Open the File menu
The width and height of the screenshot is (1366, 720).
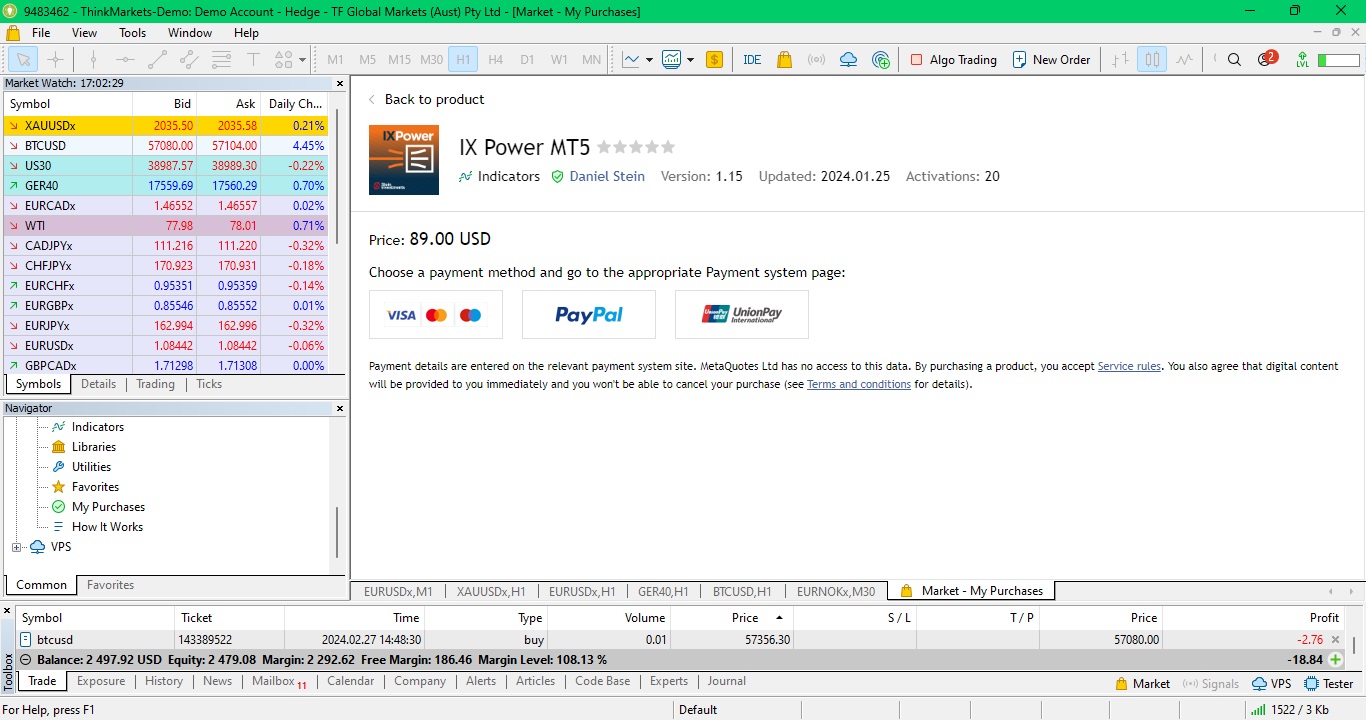(41, 33)
